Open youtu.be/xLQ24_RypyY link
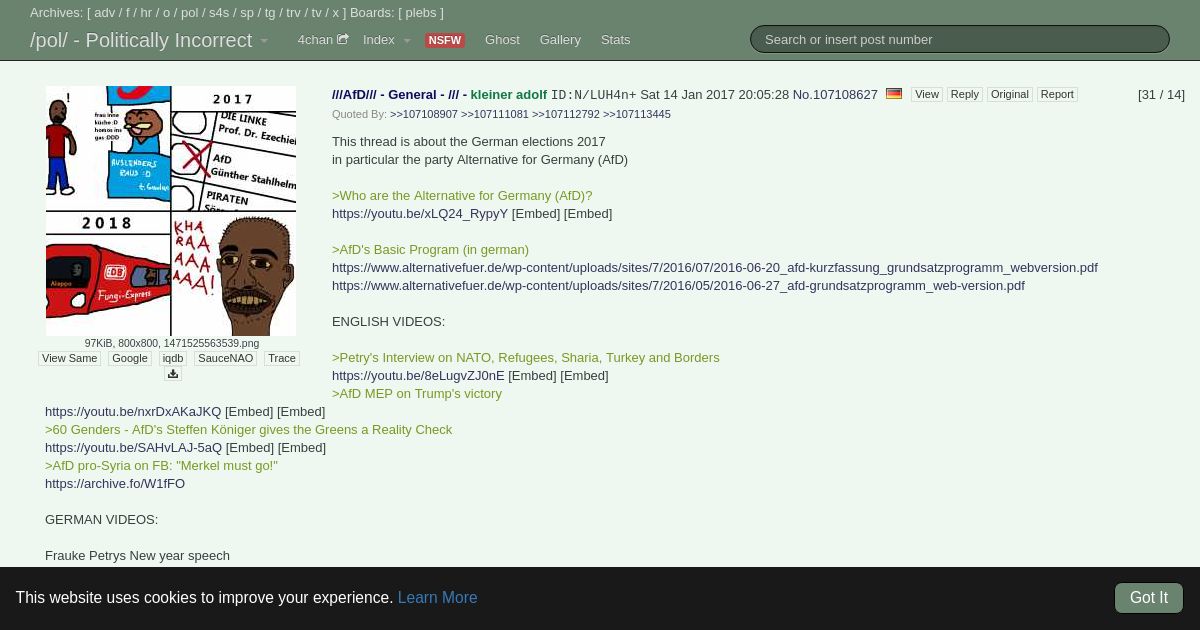This screenshot has height=630, width=1200. tap(420, 214)
